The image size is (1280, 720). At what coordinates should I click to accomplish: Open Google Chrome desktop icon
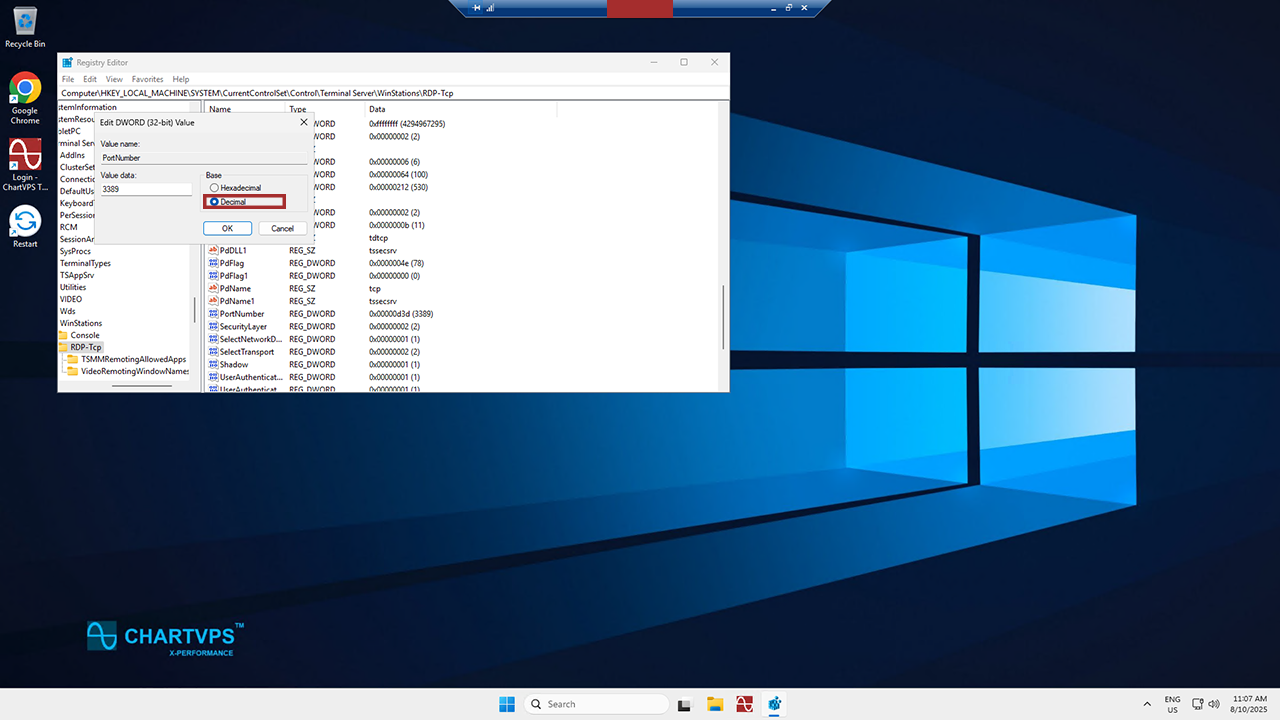(25, 89)
